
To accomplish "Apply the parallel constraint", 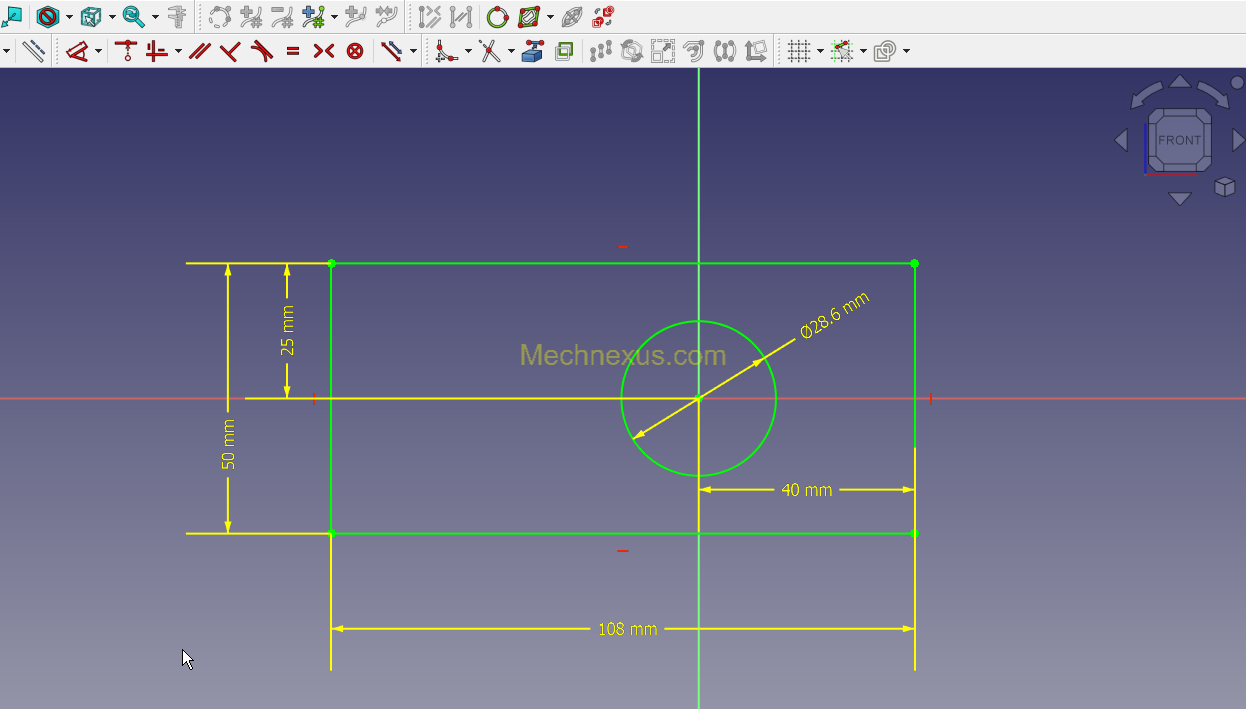I will click(x=199, y=51).
